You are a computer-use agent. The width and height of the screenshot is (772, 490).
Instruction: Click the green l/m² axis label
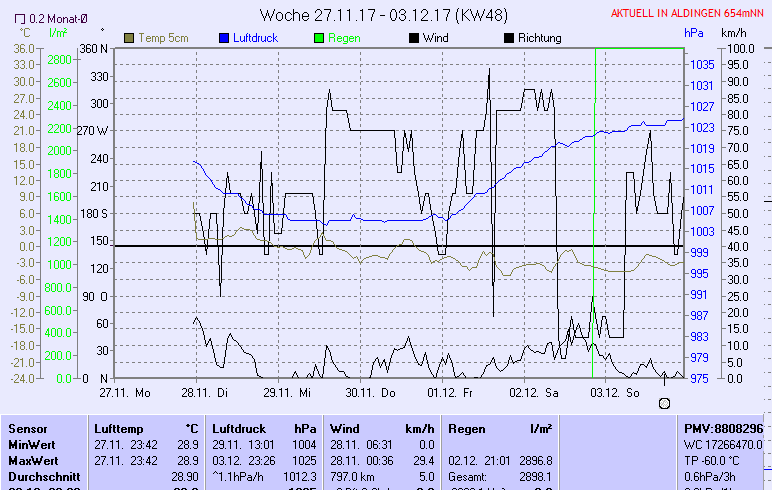click(x=59, y=33)
